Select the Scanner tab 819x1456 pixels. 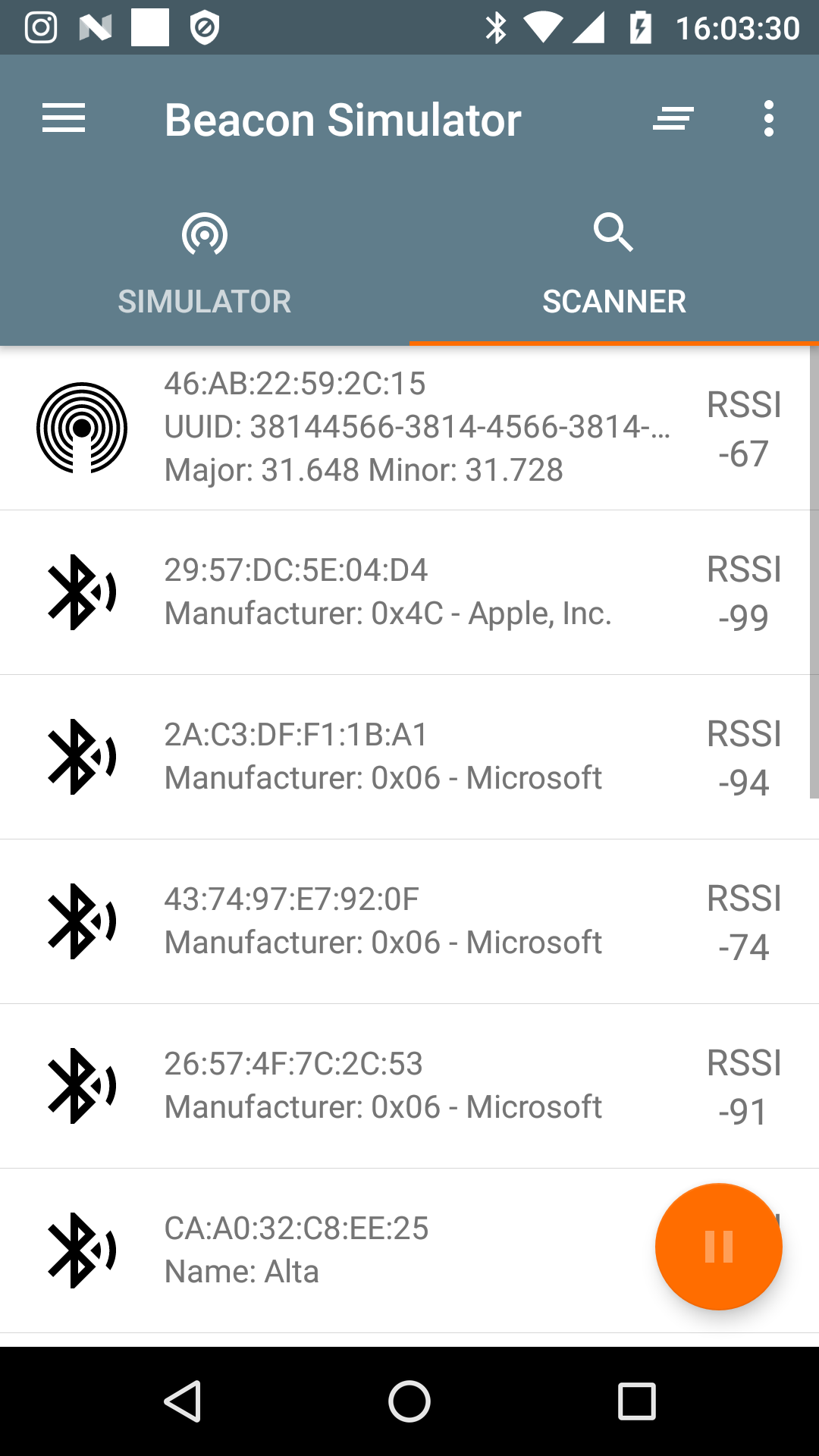click(x=614, y=265)
